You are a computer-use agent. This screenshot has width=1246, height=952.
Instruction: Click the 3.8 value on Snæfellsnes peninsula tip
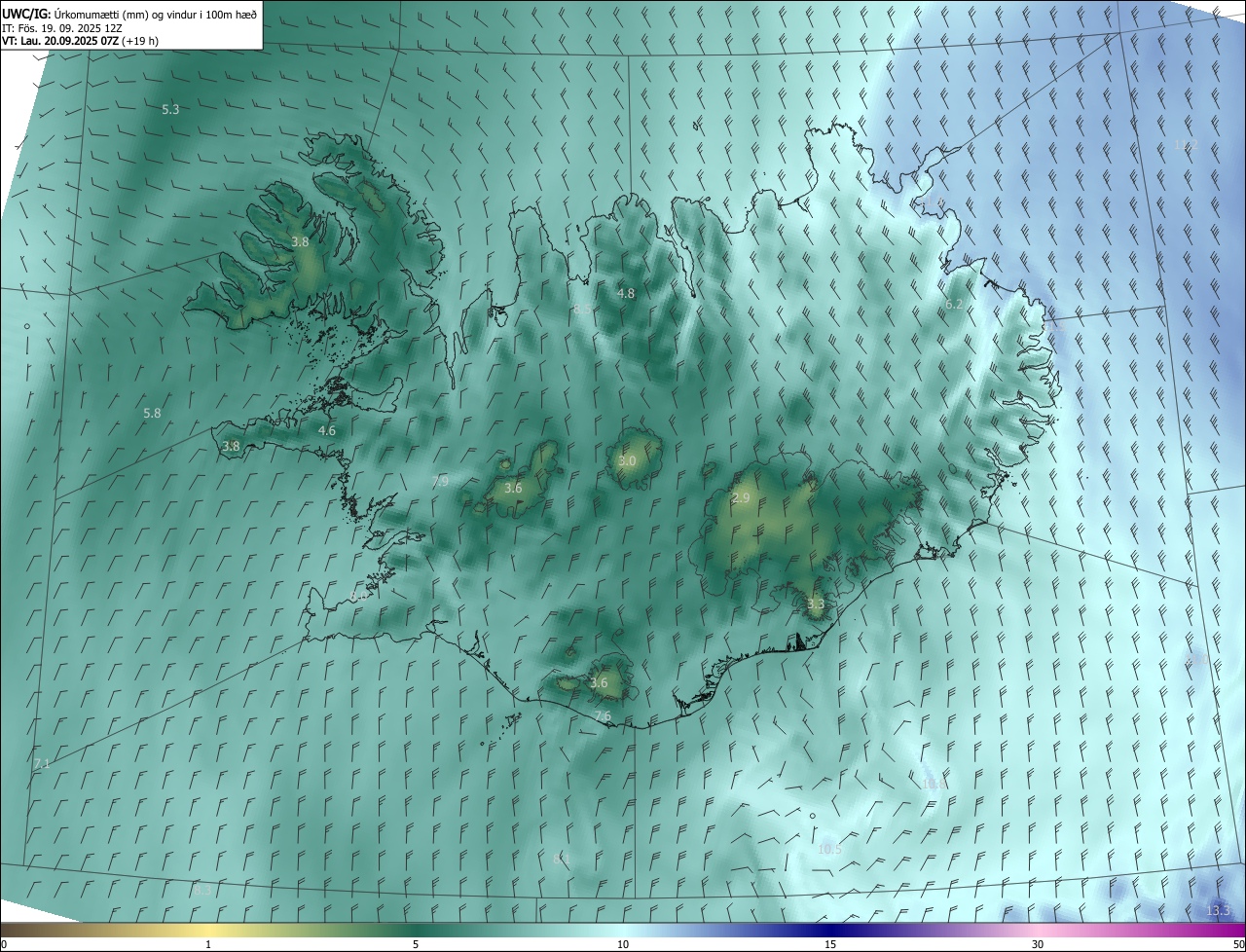tap(231, 447)
